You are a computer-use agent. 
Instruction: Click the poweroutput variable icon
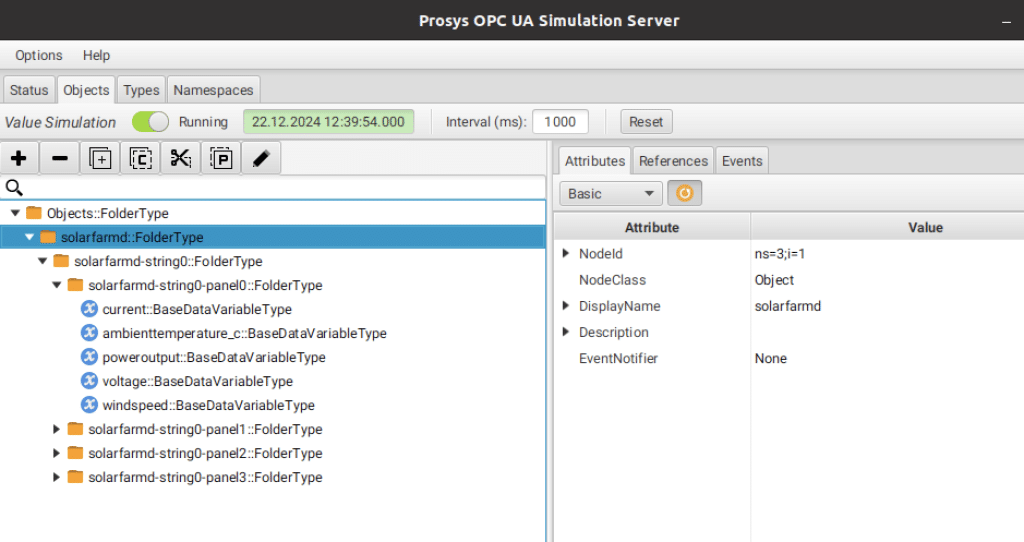pos(89,357)
